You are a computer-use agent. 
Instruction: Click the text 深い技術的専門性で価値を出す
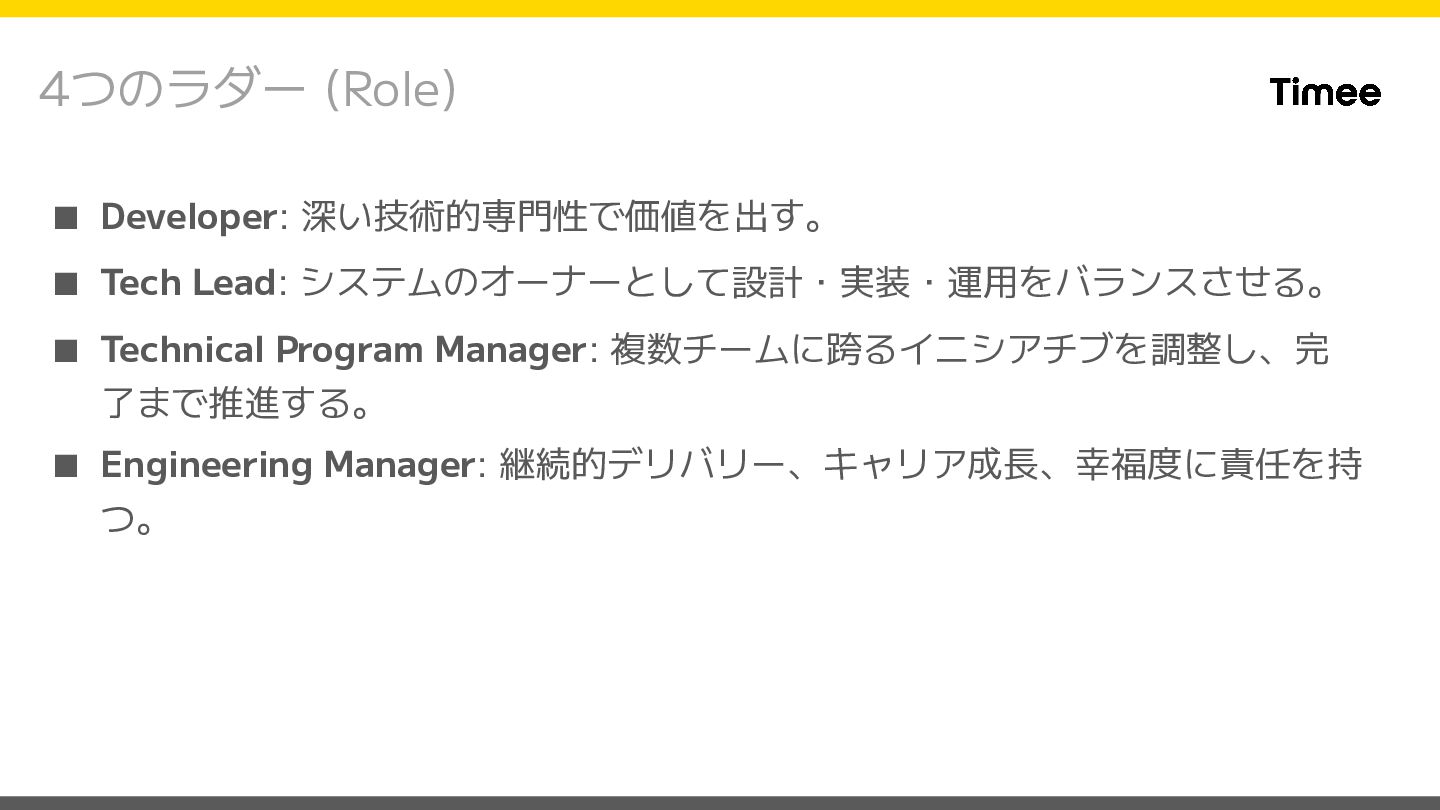pos(553,217)
